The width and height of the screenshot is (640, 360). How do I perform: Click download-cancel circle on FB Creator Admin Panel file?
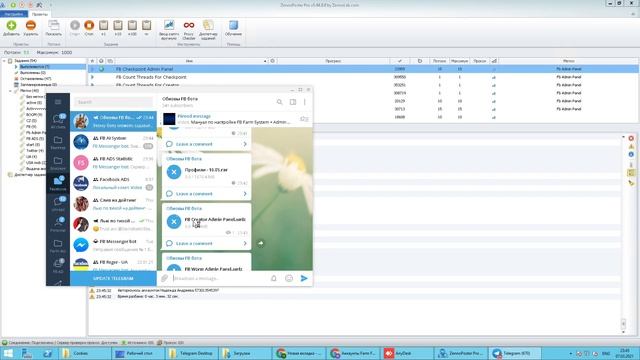(174, 222)
